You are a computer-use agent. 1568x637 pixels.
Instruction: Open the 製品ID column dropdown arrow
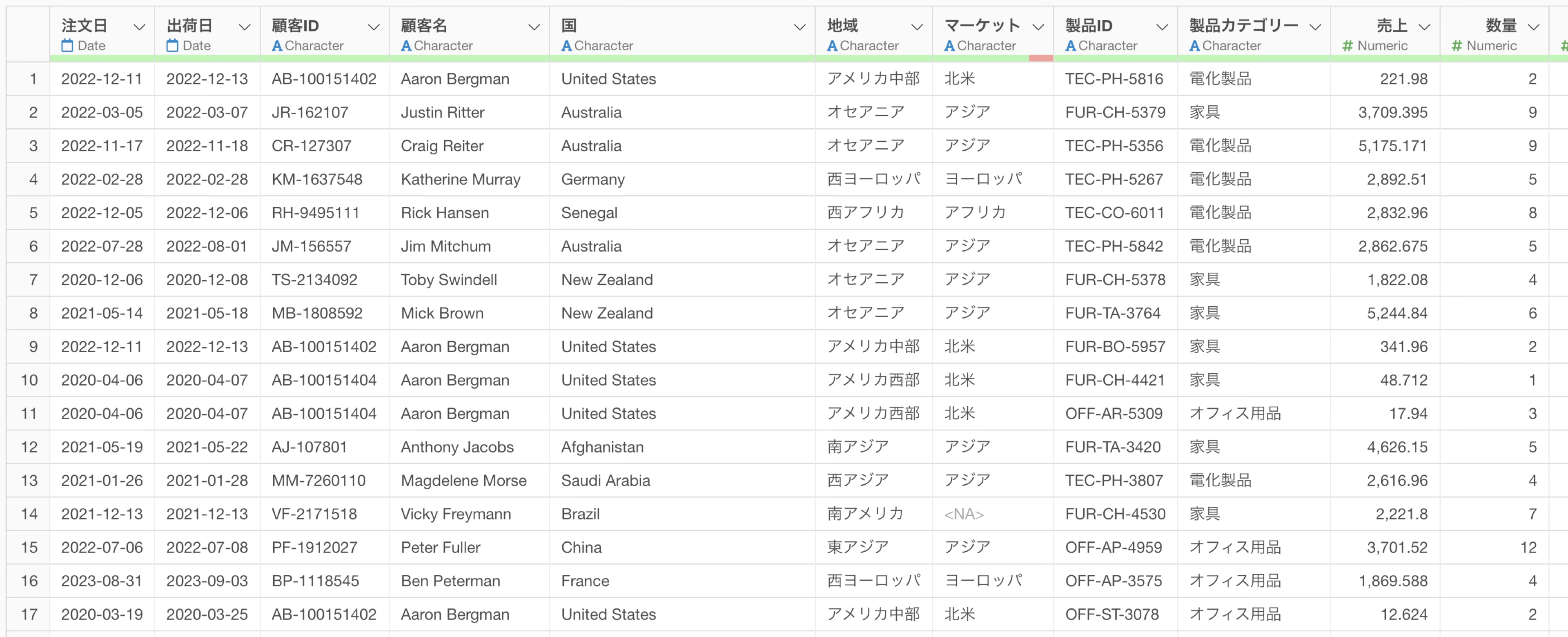tap(1162, 27)
